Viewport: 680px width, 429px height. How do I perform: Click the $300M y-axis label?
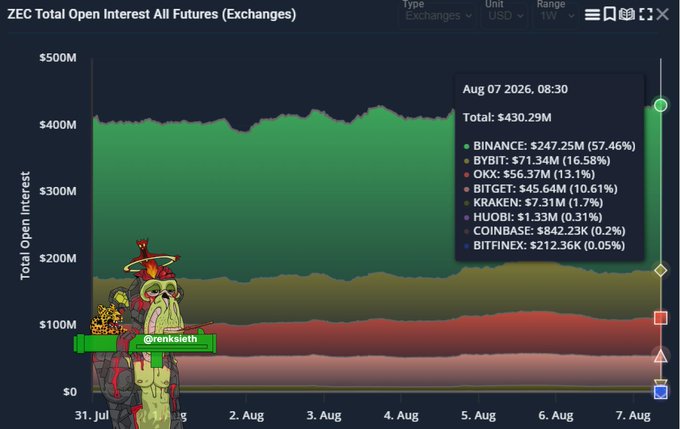(x=58, y=191)
